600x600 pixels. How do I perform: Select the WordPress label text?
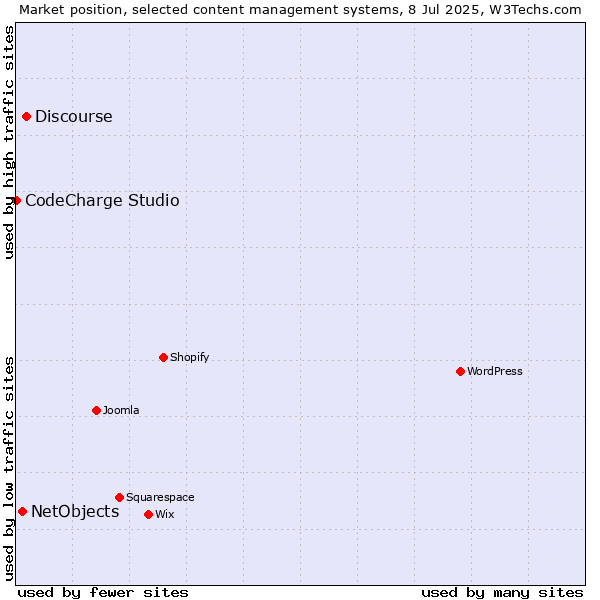pos(494,371)
